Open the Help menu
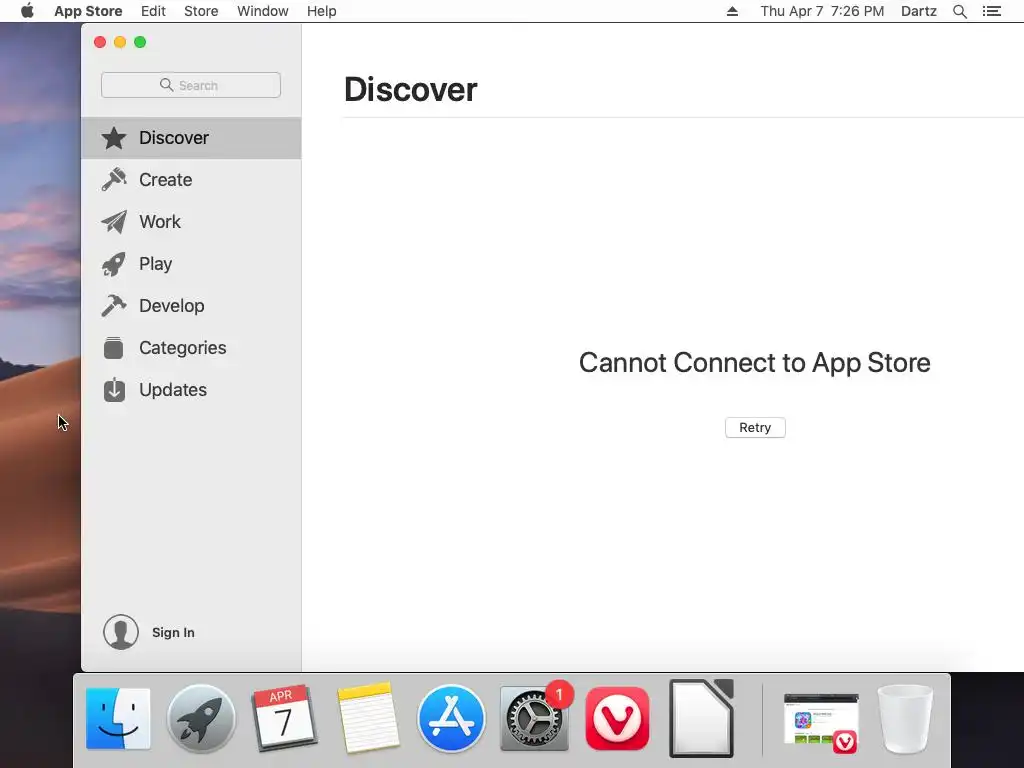This screenshot has width=1024, height=768. tap(322, 11)
